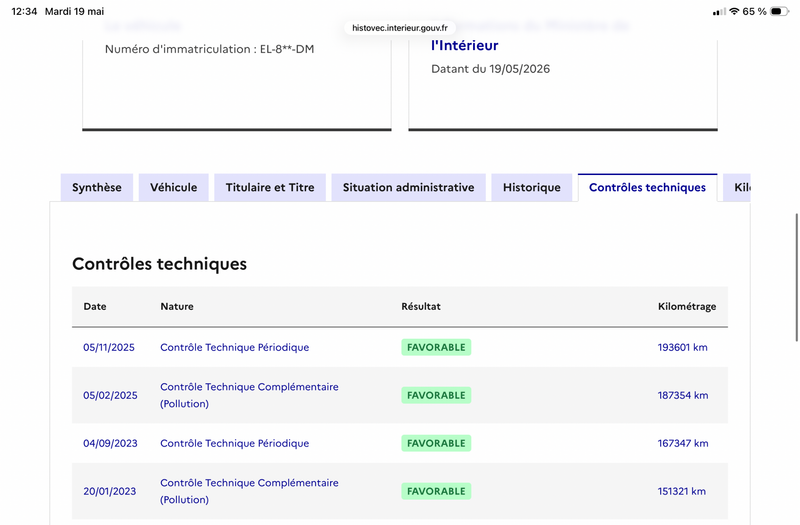Click the 05/11/2025 inspection date

pyautogui.click(x=109, y=347)
